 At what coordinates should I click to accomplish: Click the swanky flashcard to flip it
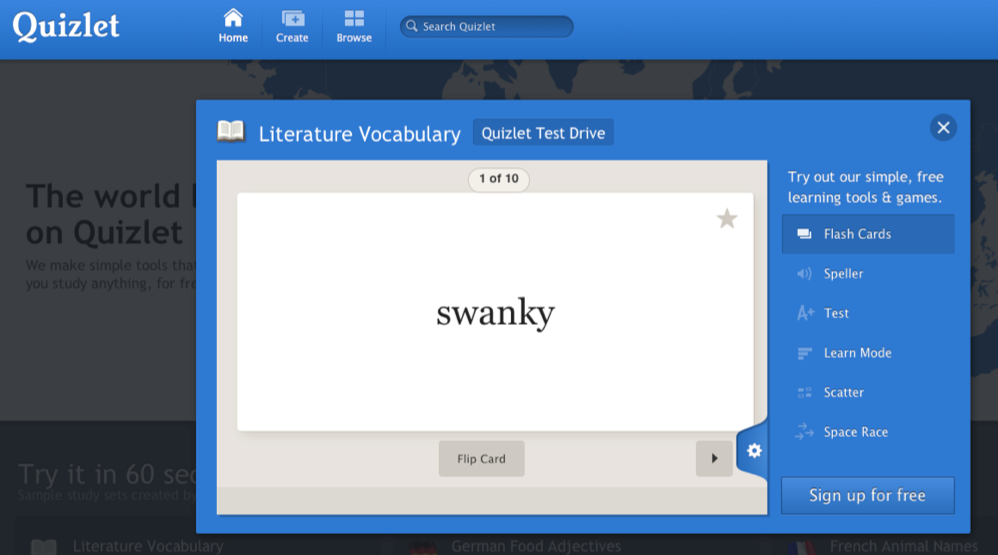495,312
